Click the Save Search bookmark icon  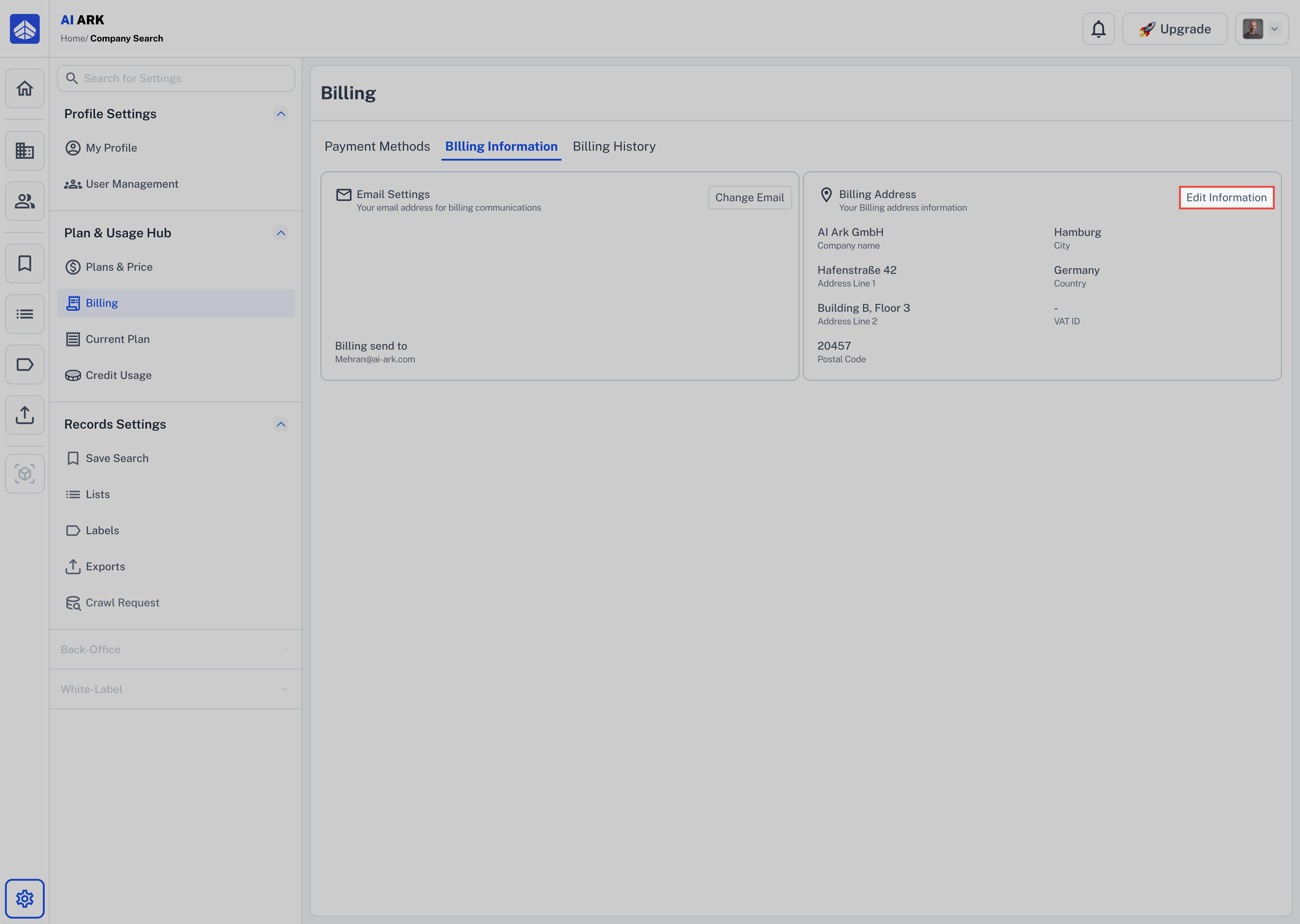(73, 459)
